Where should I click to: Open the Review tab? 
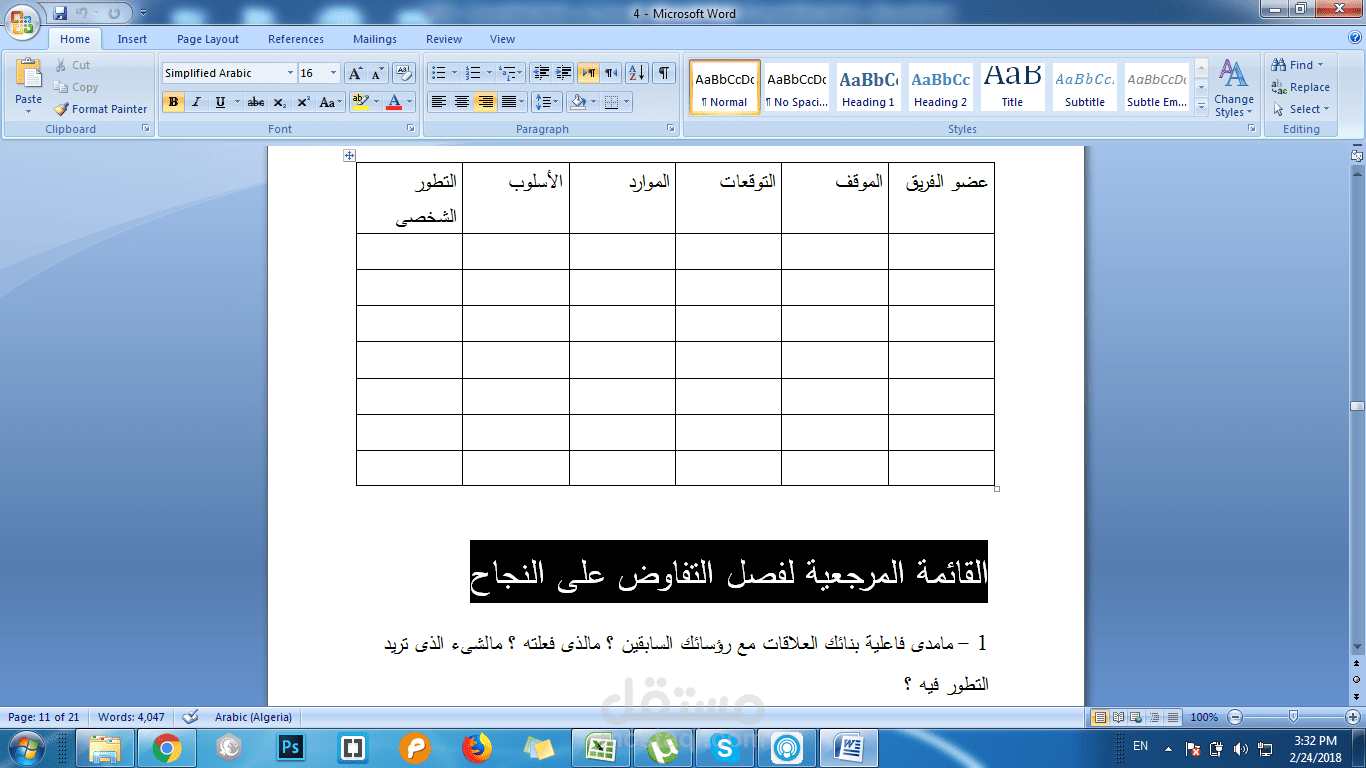tap(444, 39)
